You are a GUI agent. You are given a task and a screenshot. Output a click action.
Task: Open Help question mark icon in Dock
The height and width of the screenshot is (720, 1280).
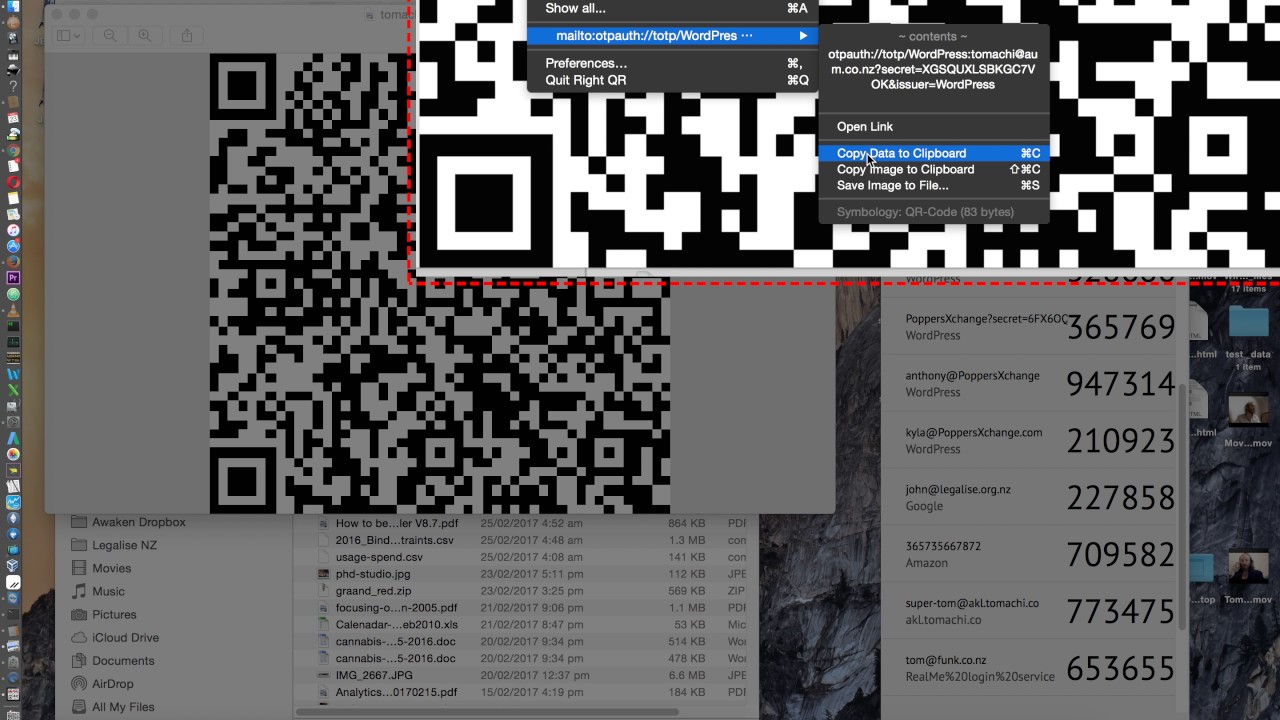(14, 87)
